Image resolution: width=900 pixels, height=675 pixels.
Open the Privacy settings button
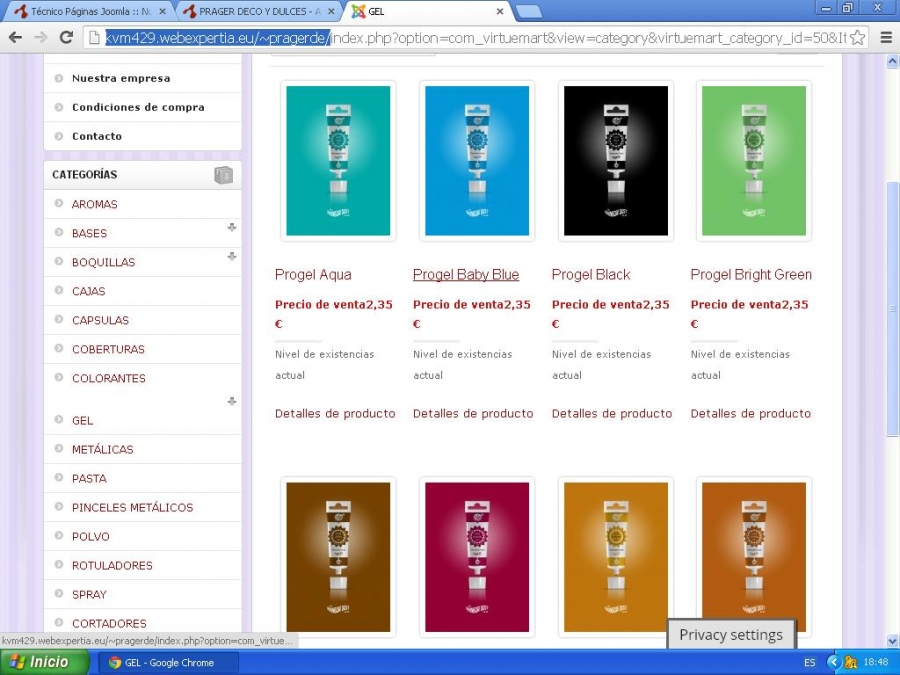pyautogui.click(x=731, y=635)
